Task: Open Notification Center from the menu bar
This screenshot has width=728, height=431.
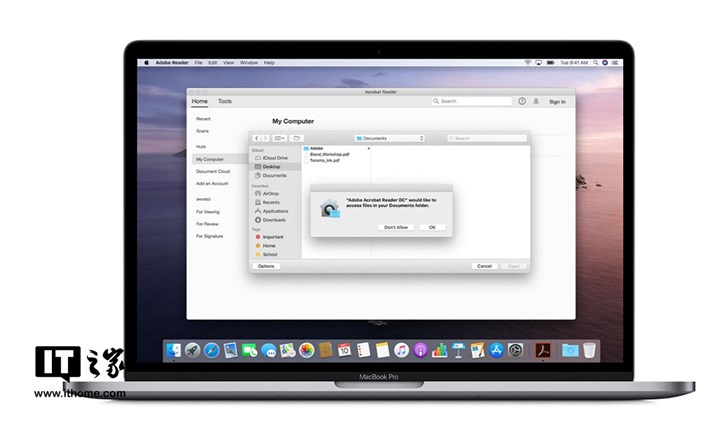Action: click(x=615, y=63)
